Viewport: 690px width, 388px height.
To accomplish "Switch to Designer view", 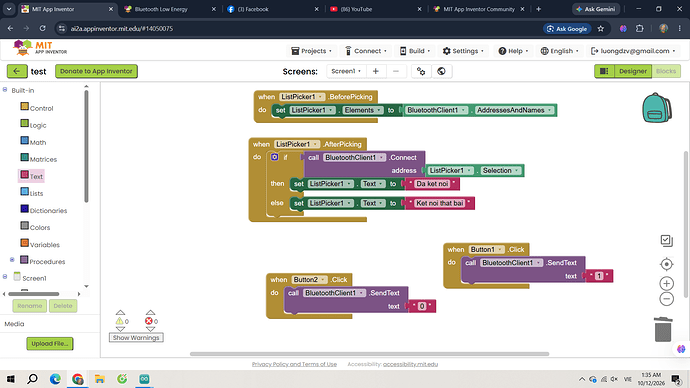I will coord(633,71).
